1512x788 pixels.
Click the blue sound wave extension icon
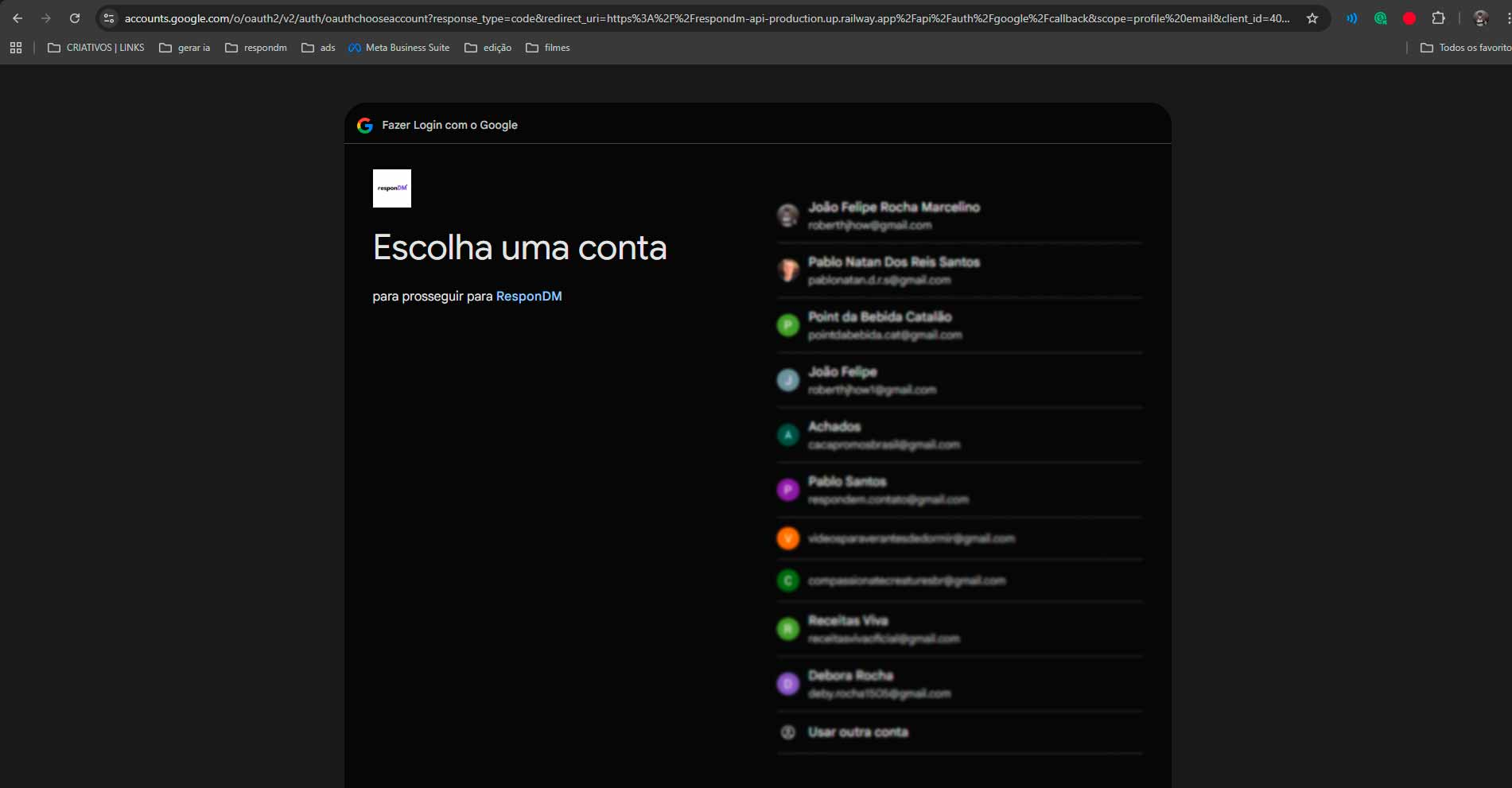point(1351,18)
